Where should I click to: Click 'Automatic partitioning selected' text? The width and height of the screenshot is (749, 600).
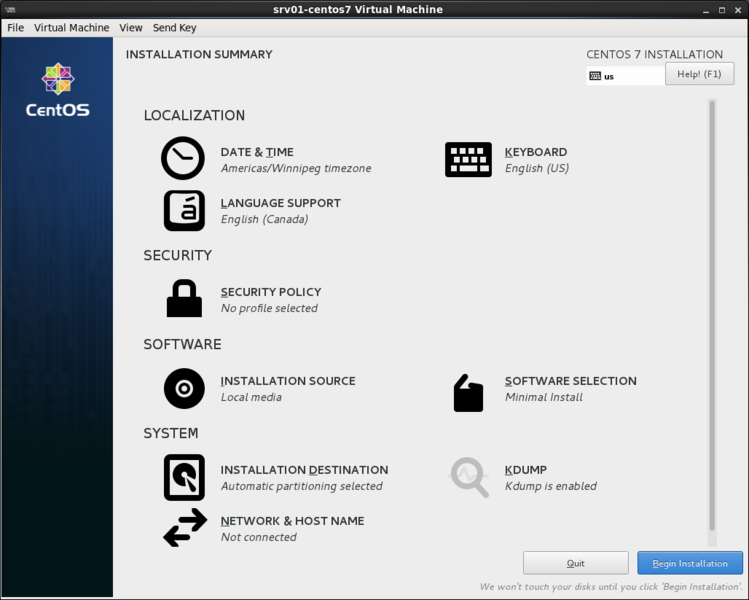[x=301, y=486]
